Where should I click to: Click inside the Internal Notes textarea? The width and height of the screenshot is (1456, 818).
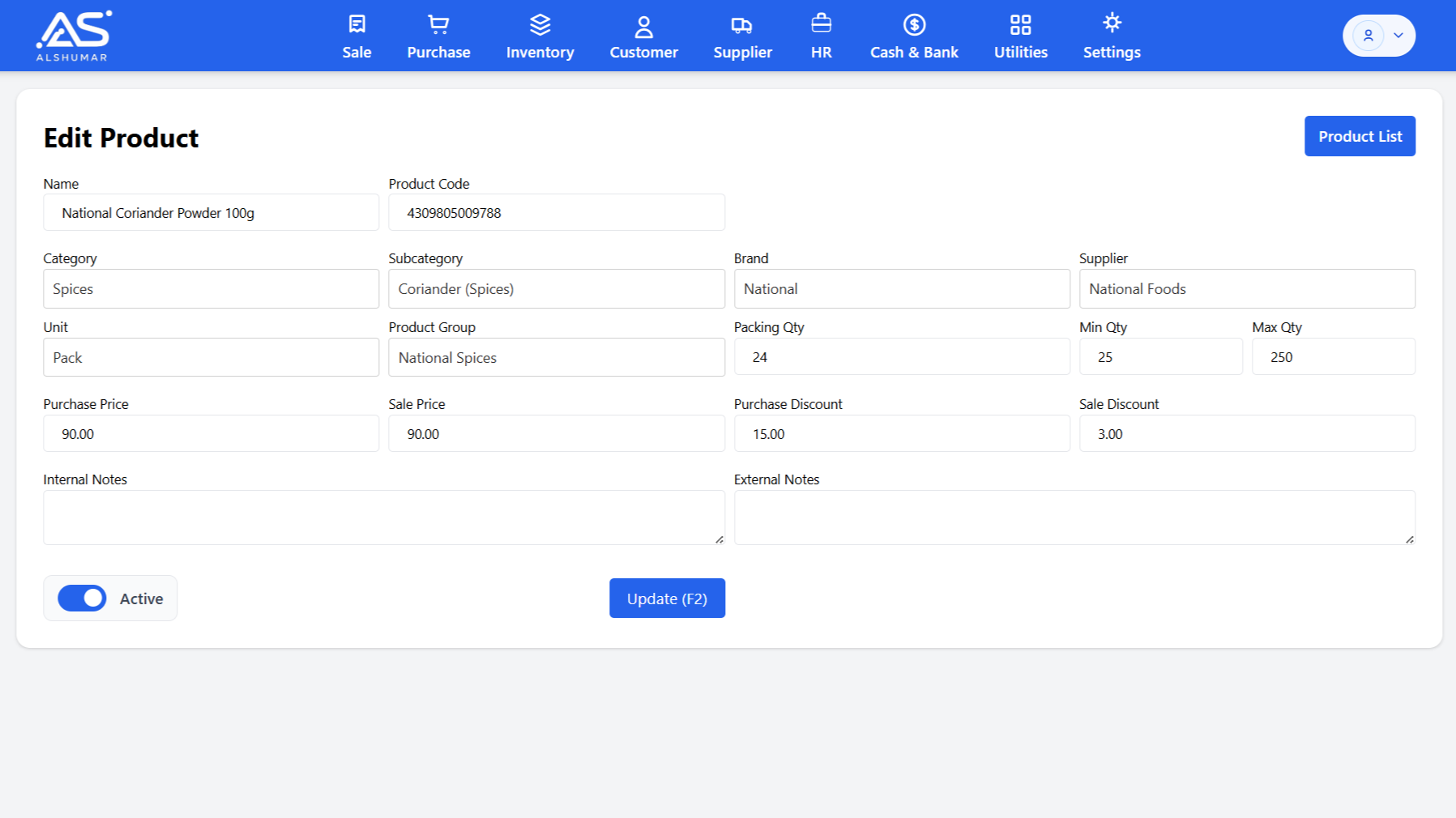tap(384, 516)
